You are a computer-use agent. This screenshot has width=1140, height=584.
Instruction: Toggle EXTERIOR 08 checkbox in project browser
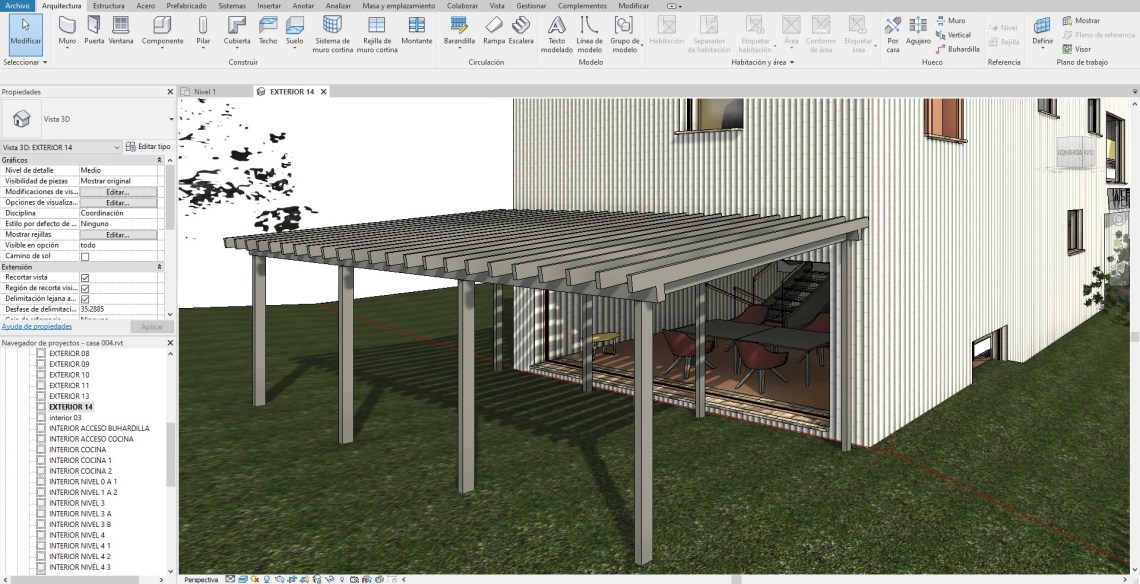point(41,353)
